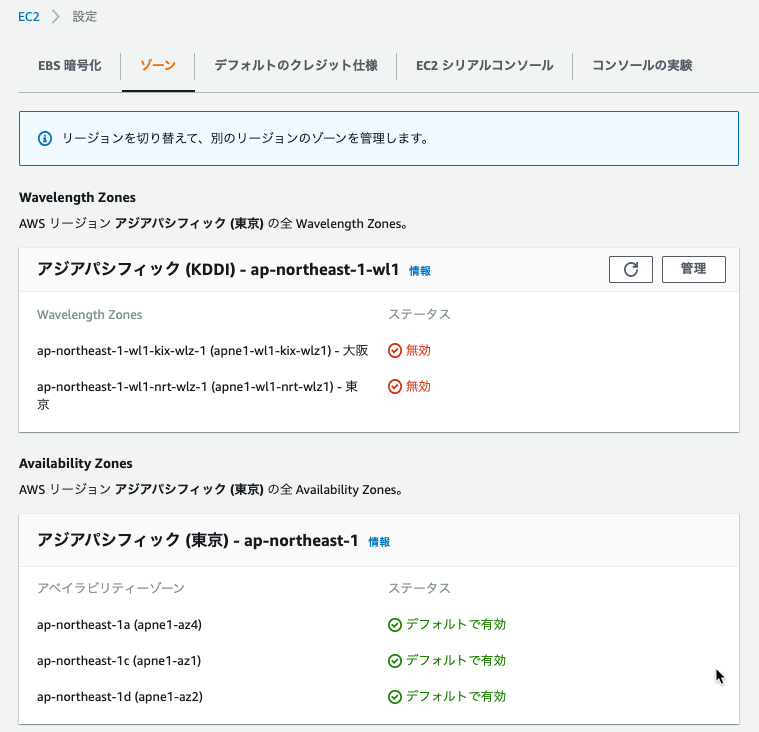759x732 pixels.
Task: Click the refresh icon button
Action: tap(630, 269)
